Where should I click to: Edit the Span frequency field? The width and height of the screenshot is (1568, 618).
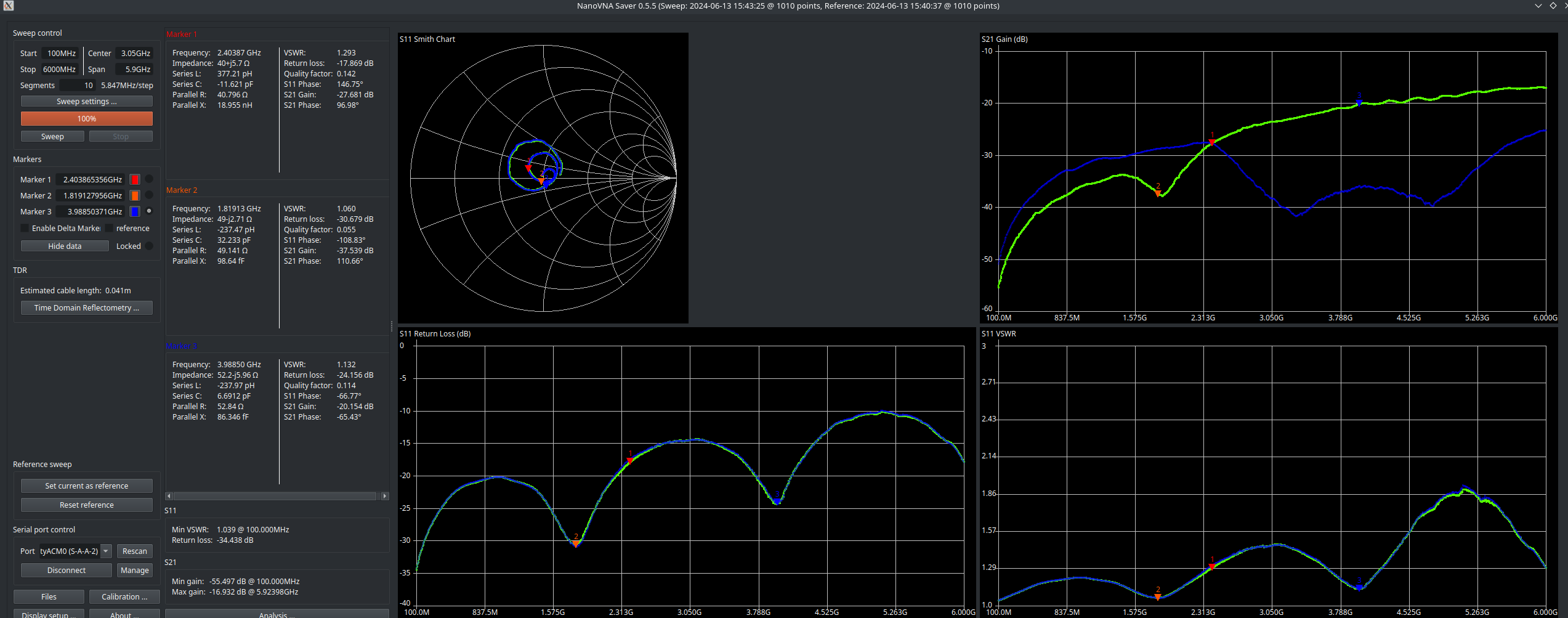click(134, 69)
